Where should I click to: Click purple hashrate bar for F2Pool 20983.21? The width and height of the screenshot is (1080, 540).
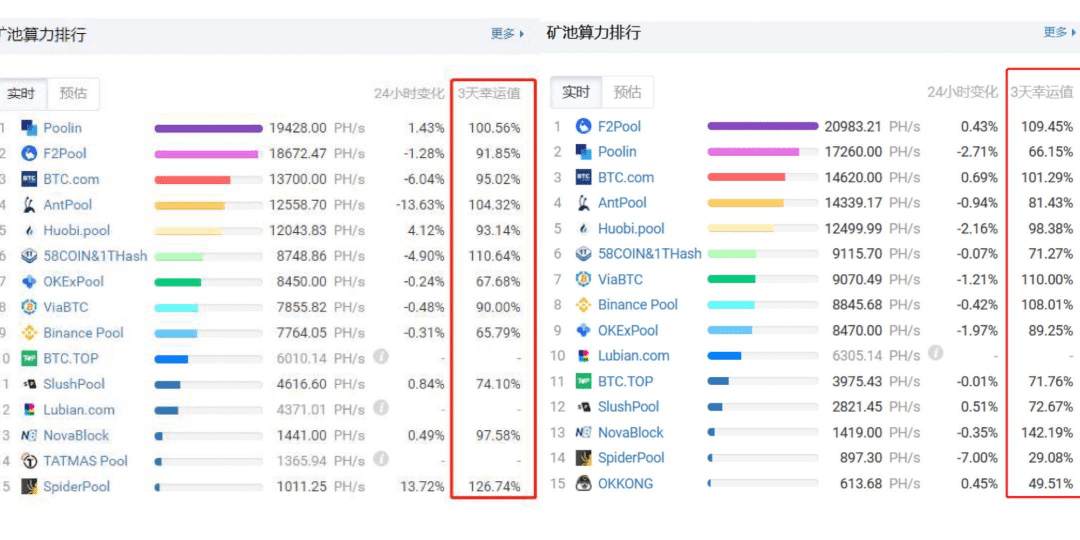pos(762,127)
